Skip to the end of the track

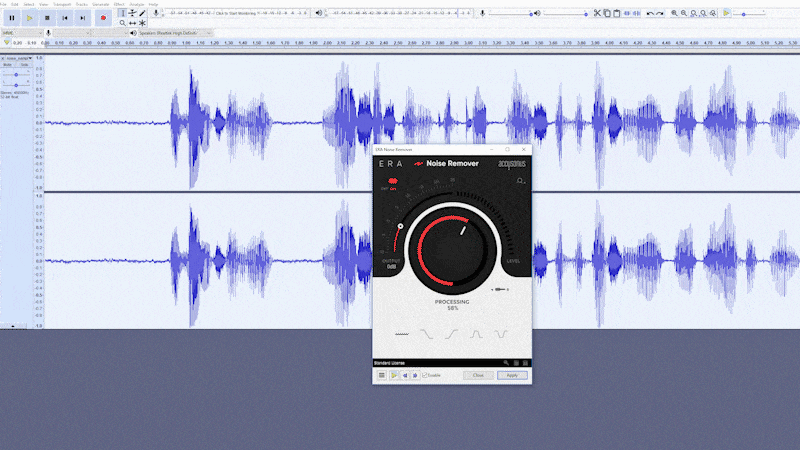(x=83, y=18)
